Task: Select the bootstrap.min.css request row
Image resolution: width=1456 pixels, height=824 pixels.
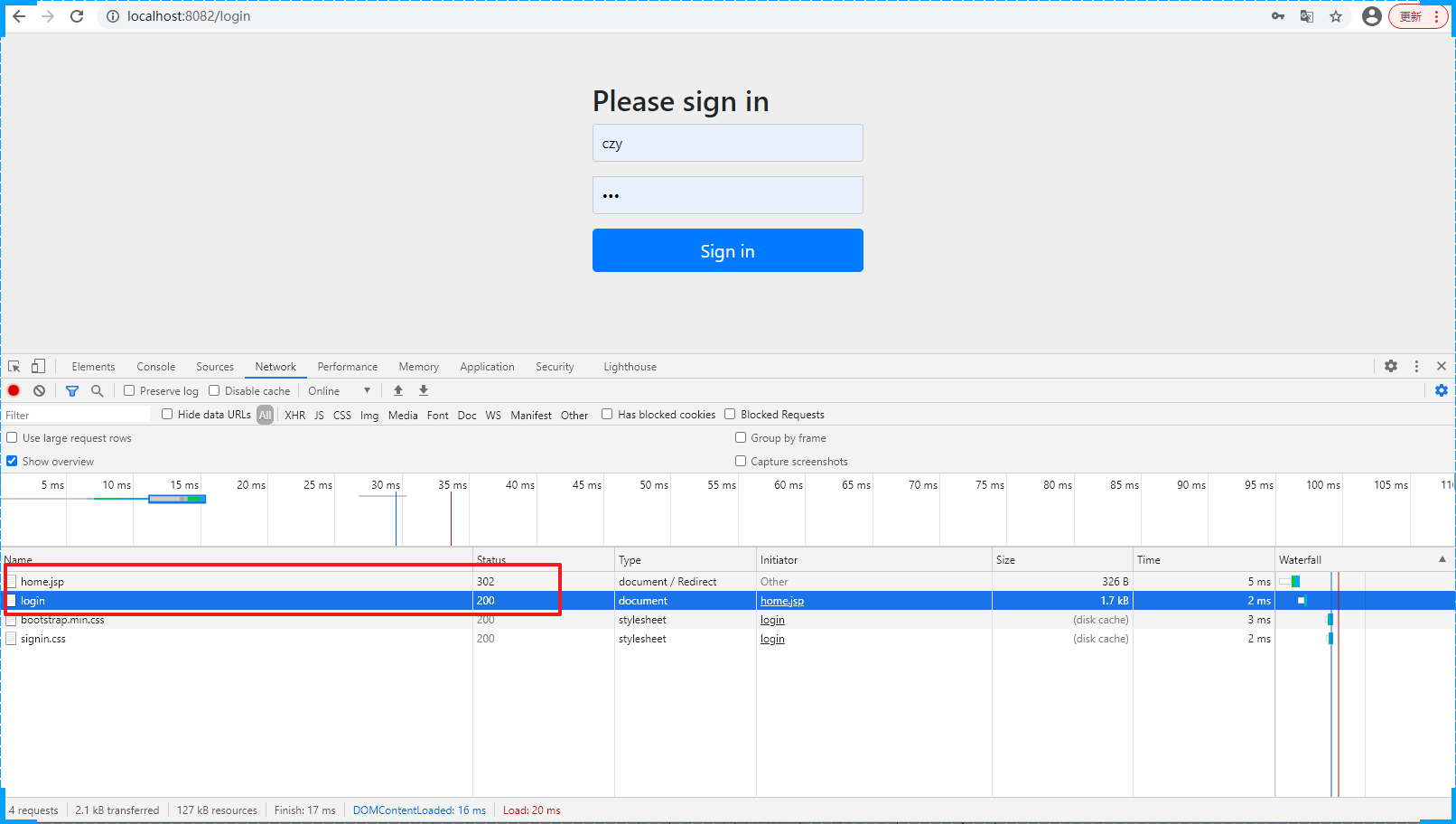Action: [x=728, y=620]
